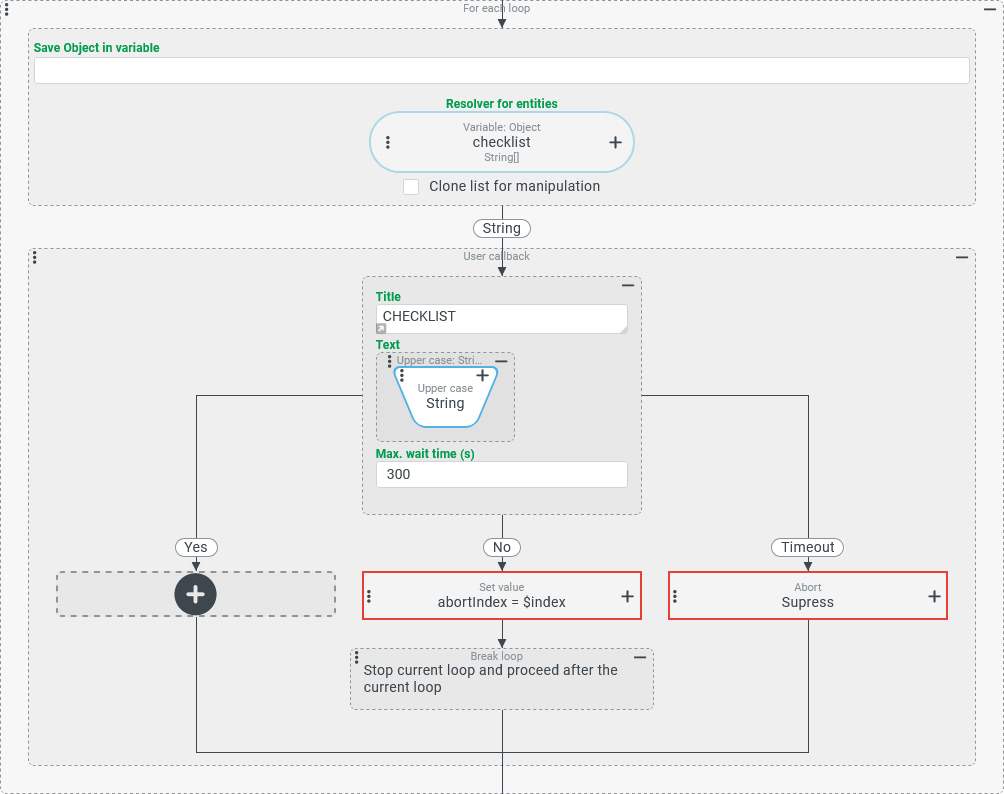Open options dots of Upper case container
The width and height of the screenshot is (1004, 794).
click(x=389, y=361)
